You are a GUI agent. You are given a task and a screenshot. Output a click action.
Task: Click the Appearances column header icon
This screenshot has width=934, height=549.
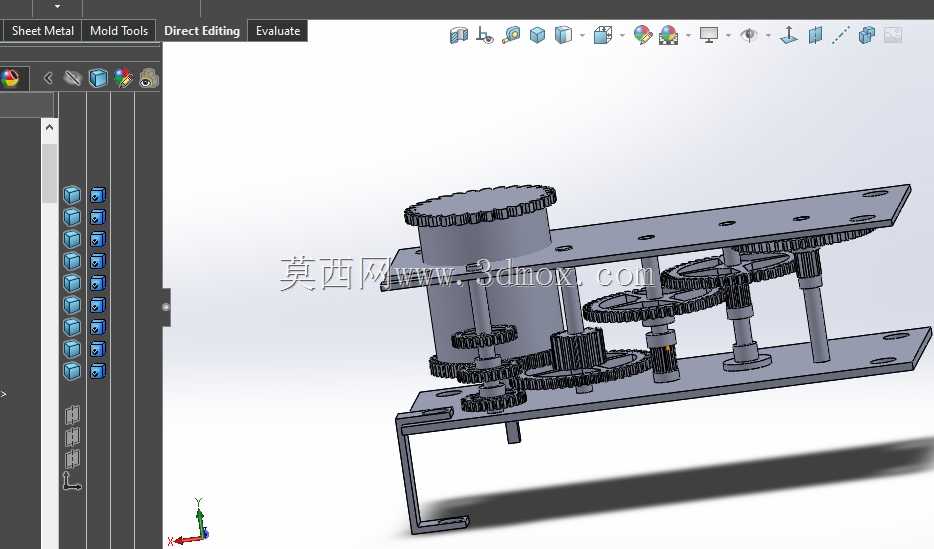(123, 78)
